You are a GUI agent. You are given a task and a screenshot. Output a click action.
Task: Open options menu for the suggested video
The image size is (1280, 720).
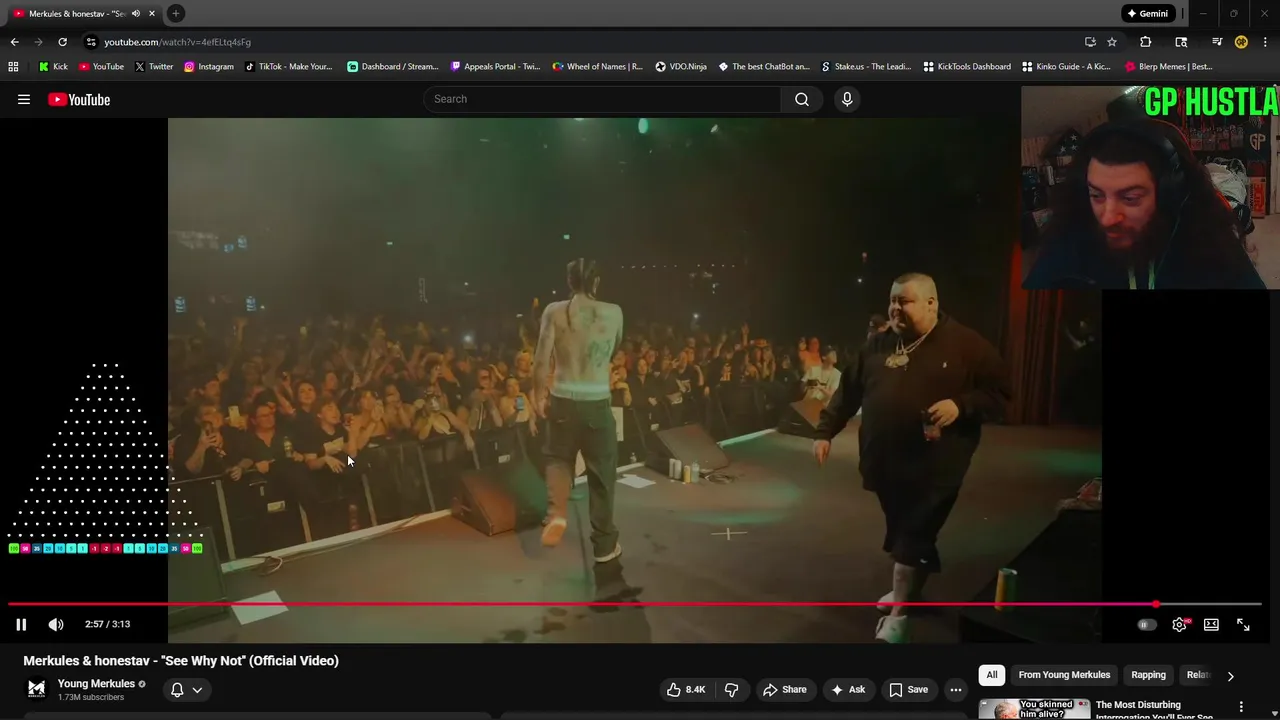(x=1240, y=708)
